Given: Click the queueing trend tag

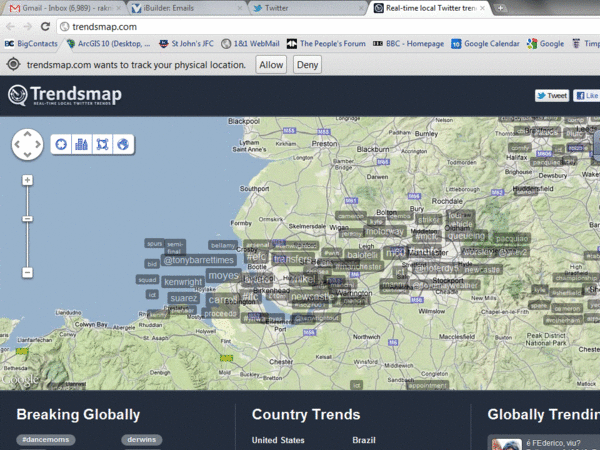Looking at the screenshot, I should pyautogui.click(x=466, y=236).
